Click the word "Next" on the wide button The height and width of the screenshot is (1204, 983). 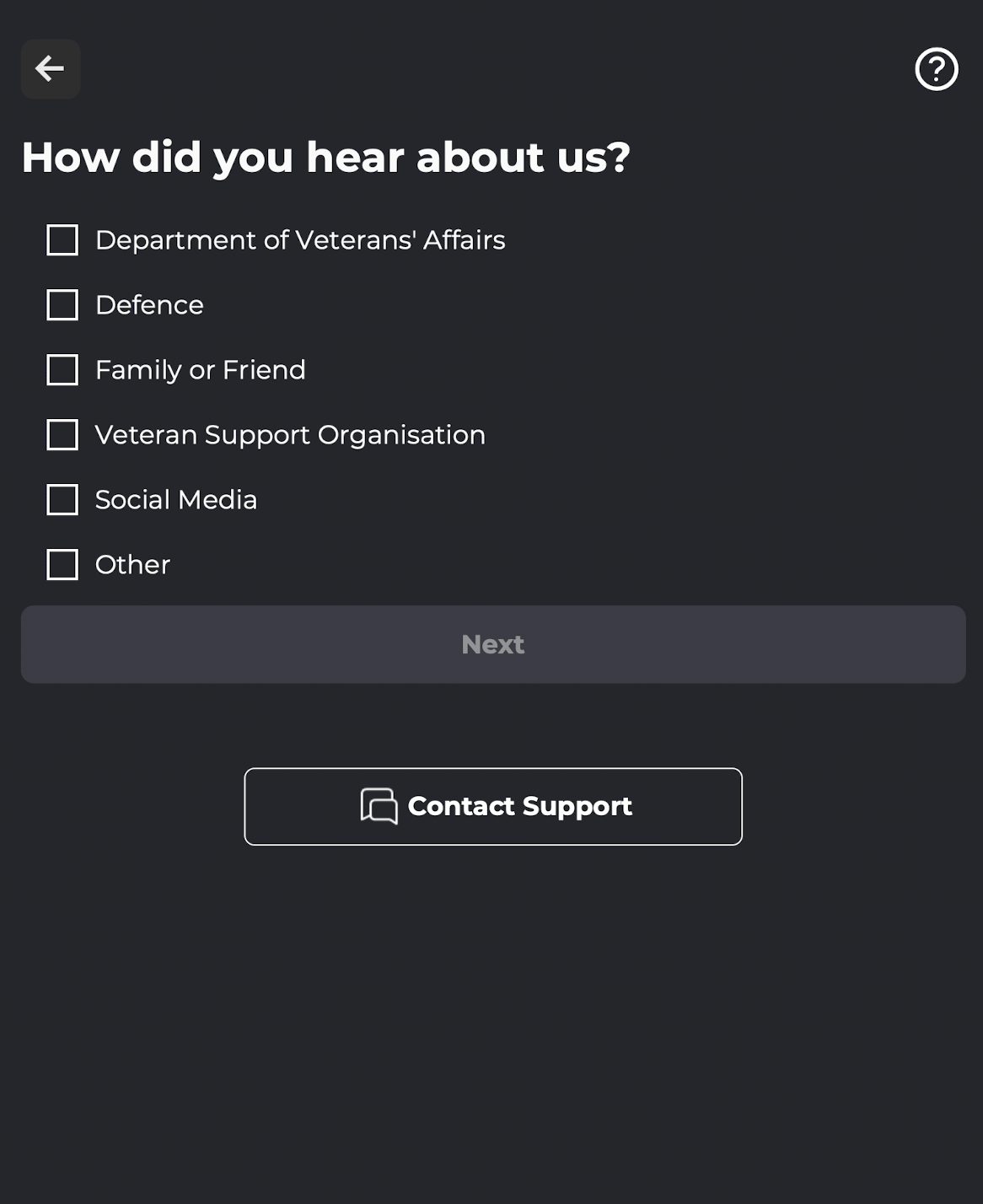493,644
